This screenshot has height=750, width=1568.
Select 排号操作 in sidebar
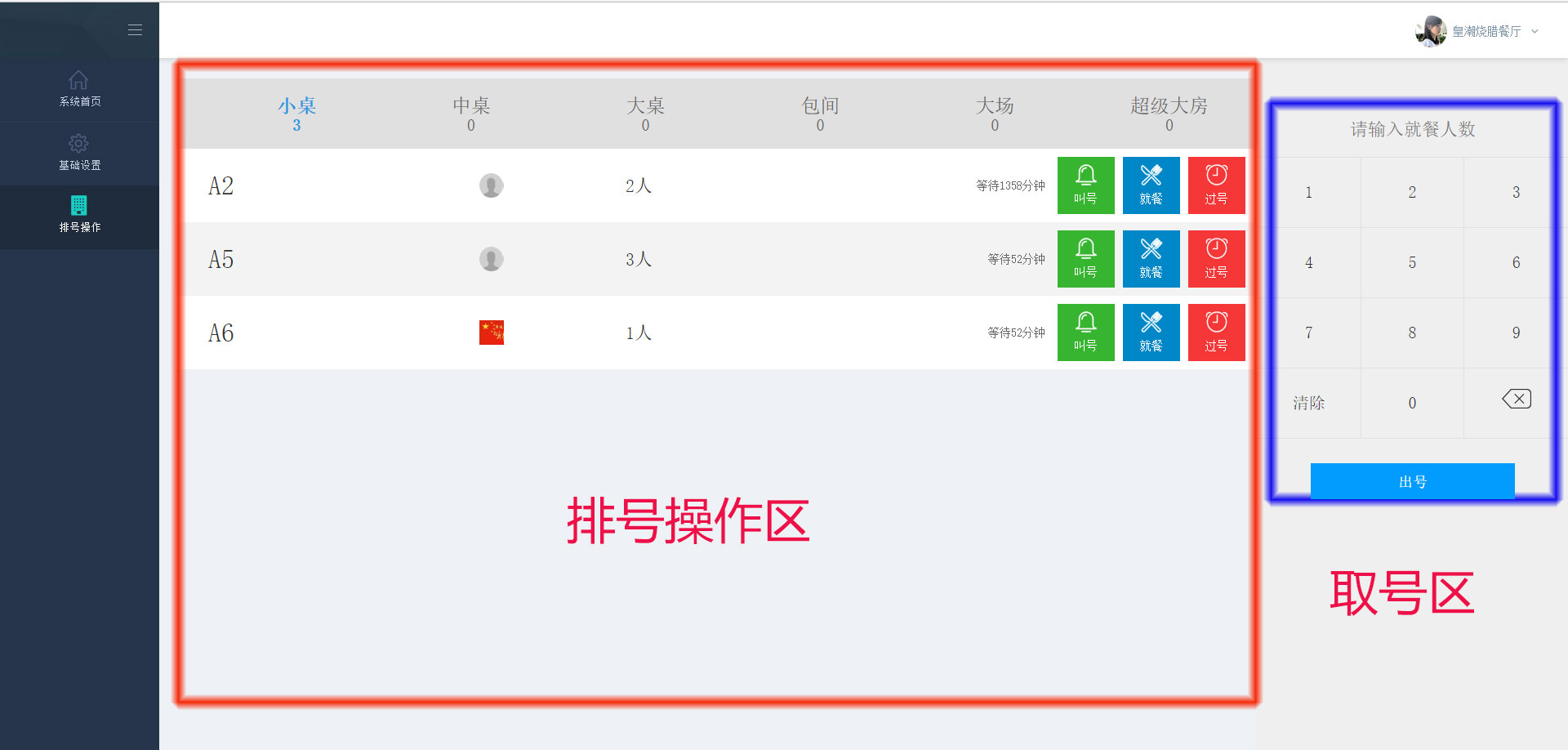click(79, 216)
